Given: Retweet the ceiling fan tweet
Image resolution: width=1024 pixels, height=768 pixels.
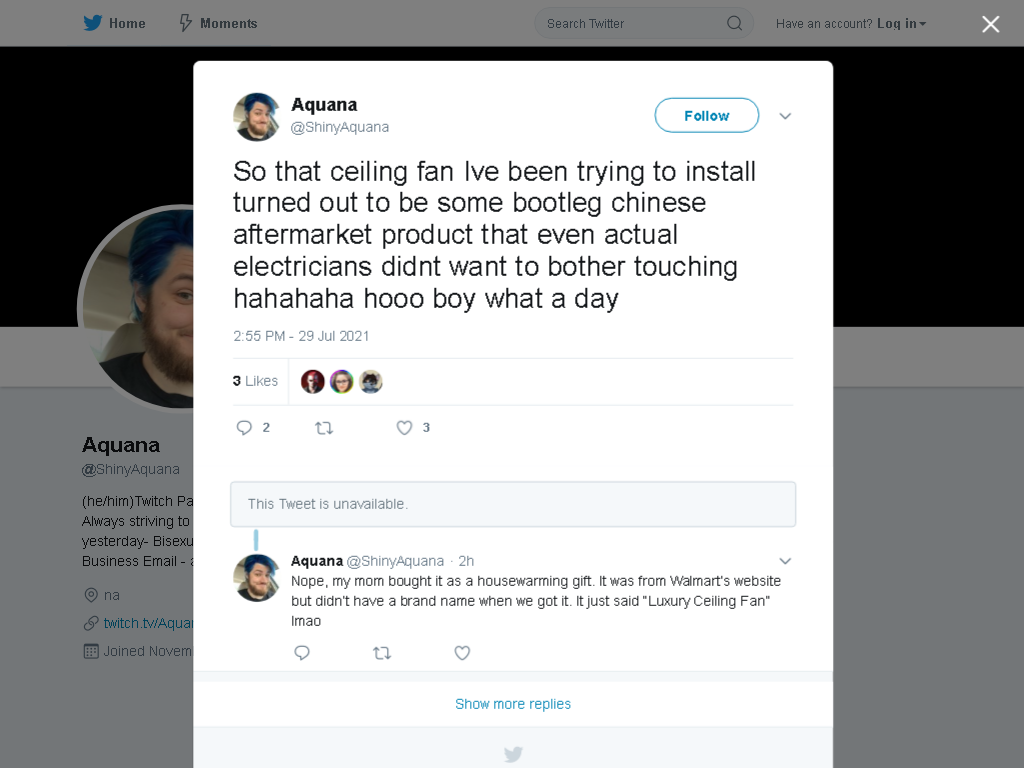Looking at the screenshot, I should (324, 428).
